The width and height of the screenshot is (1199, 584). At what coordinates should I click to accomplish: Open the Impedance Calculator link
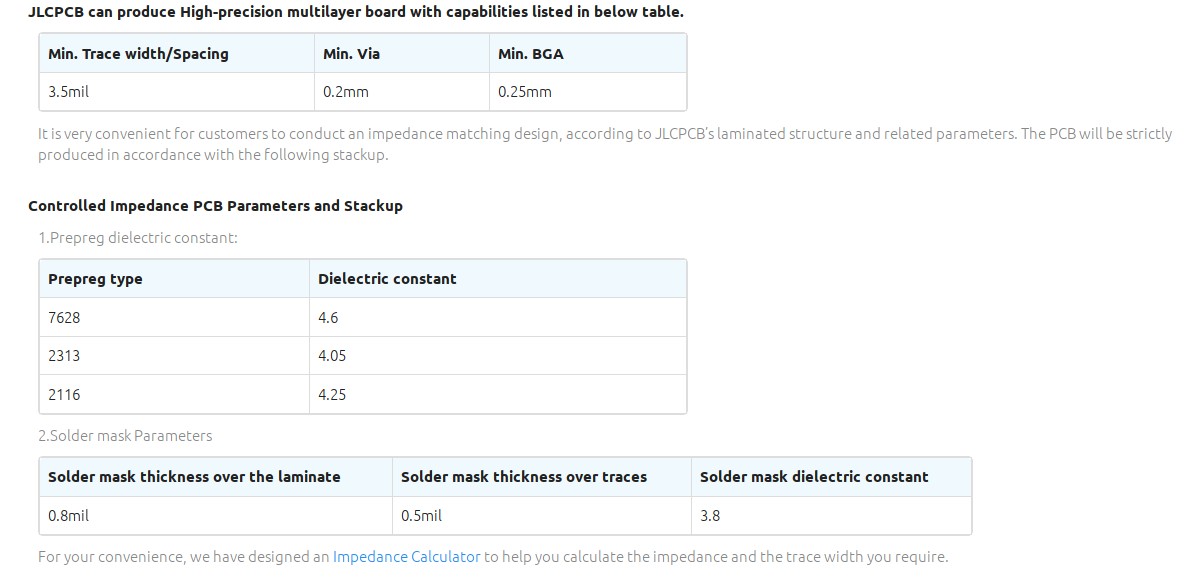point(406,556)
